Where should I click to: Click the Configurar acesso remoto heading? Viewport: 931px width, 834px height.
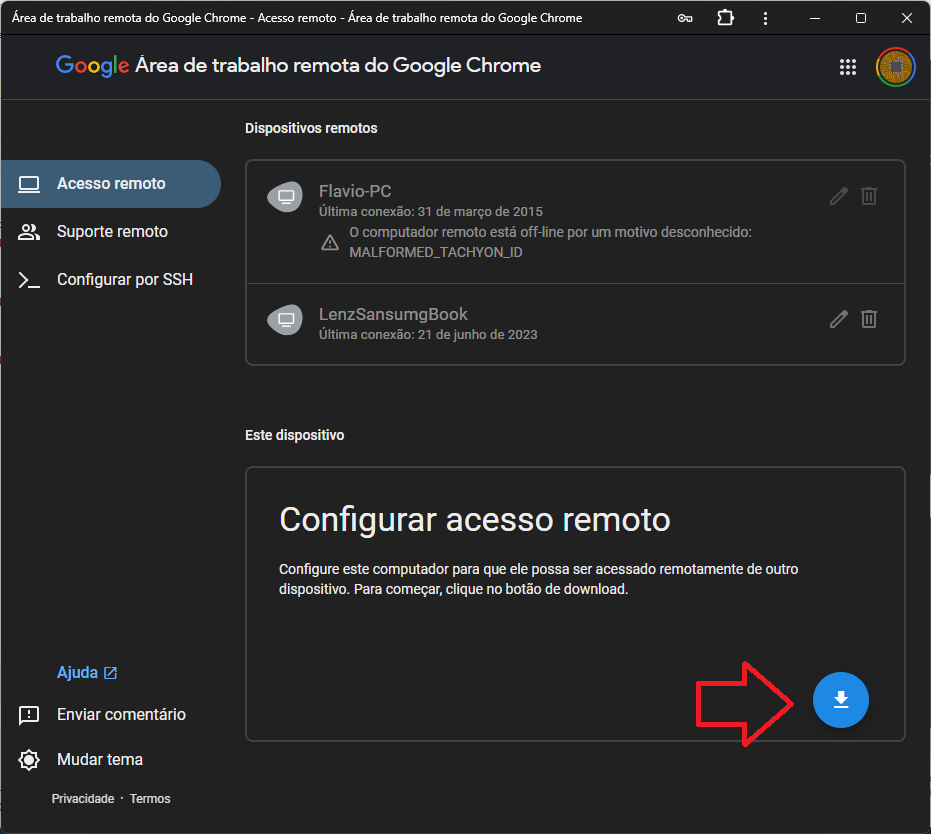pos(475,519)
